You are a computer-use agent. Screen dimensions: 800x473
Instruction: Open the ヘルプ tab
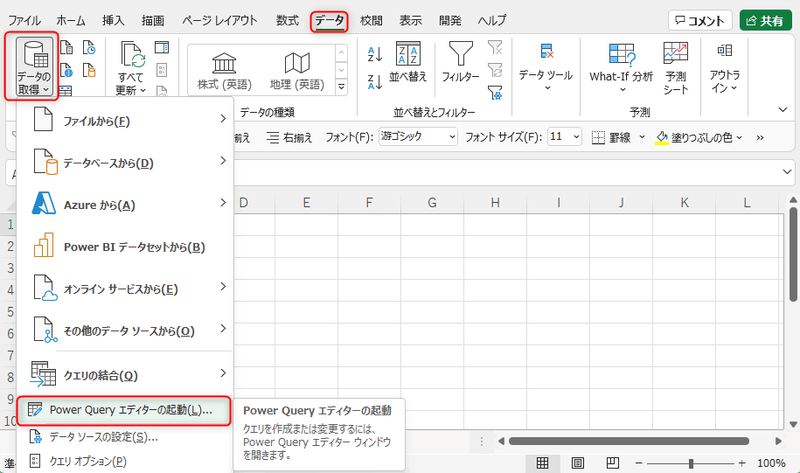point(492,20)
